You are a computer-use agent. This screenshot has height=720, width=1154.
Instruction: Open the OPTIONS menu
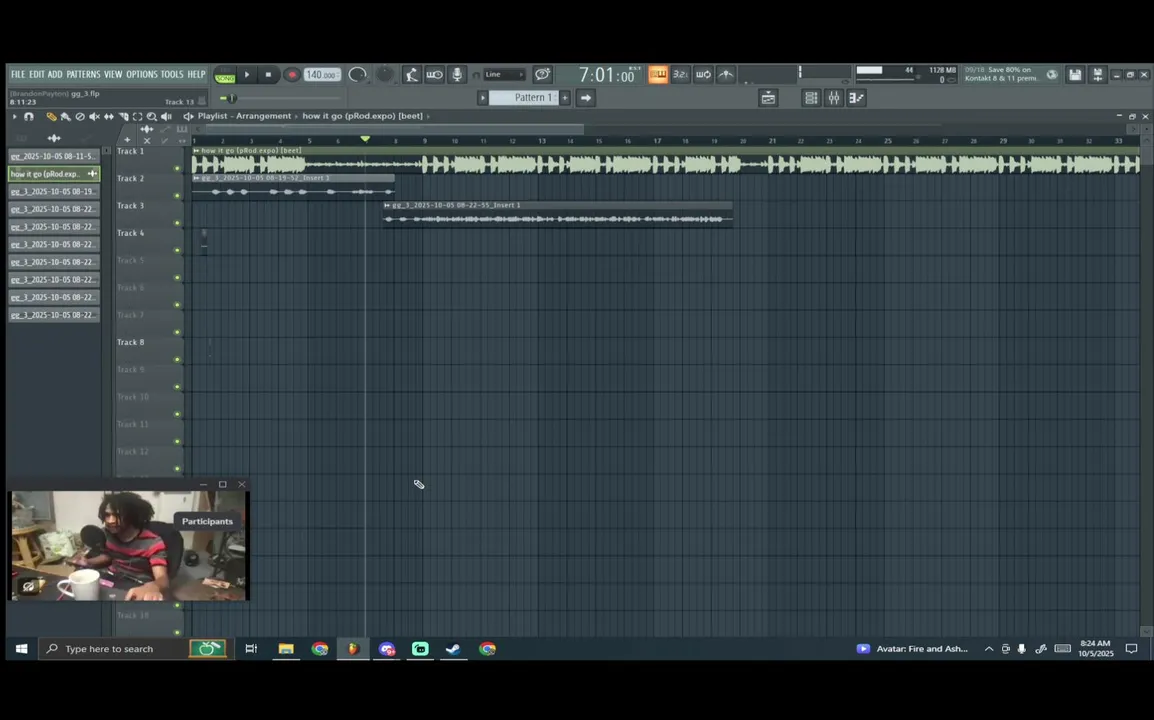pyautogui.click(x=141, y=74)
